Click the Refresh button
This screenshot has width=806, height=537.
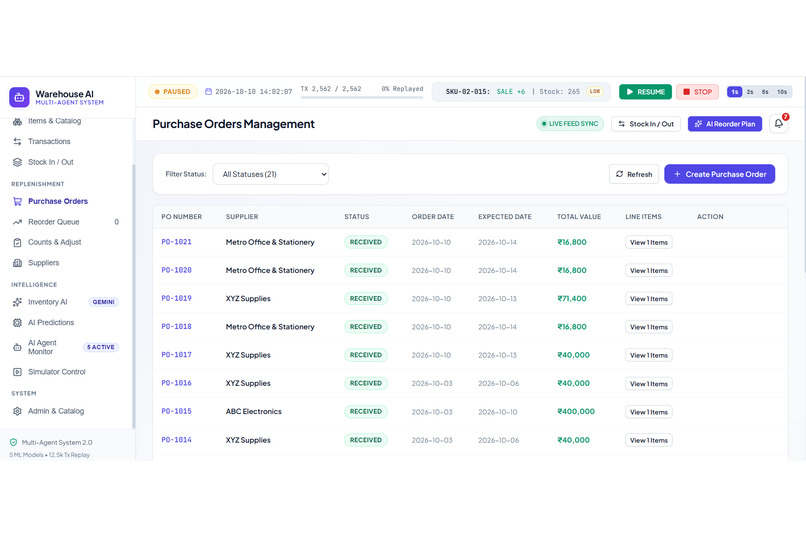(x=634, y=174)
